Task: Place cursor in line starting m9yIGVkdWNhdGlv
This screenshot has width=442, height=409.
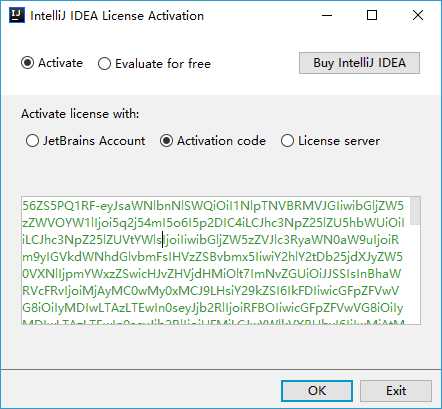Action: pyautogui.click(x=213, y=257)
